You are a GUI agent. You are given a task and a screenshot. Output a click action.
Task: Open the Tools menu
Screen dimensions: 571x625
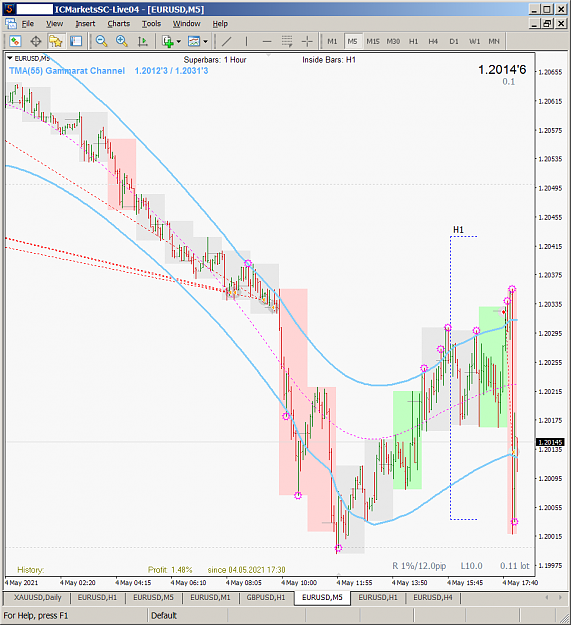click(x=151, y=24)
